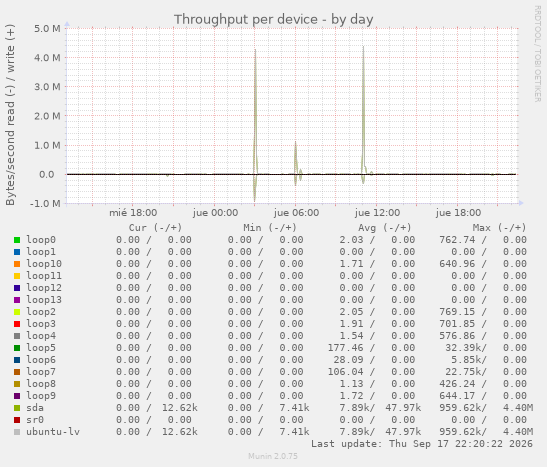Select the loop0 device label
Screen dimensions: 547x467
point(41,240)
